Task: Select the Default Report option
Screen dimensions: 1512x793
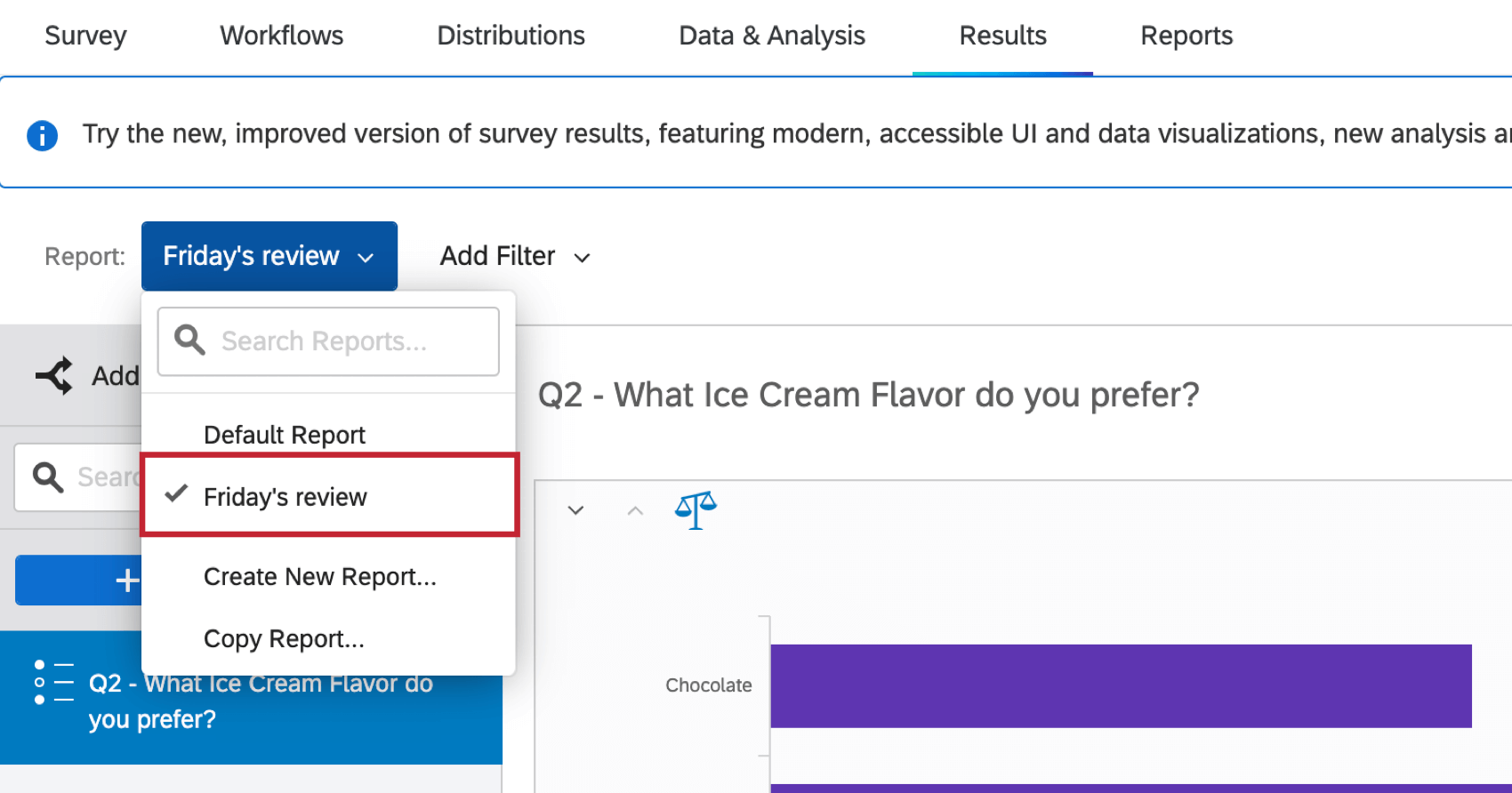Action: 284,435
